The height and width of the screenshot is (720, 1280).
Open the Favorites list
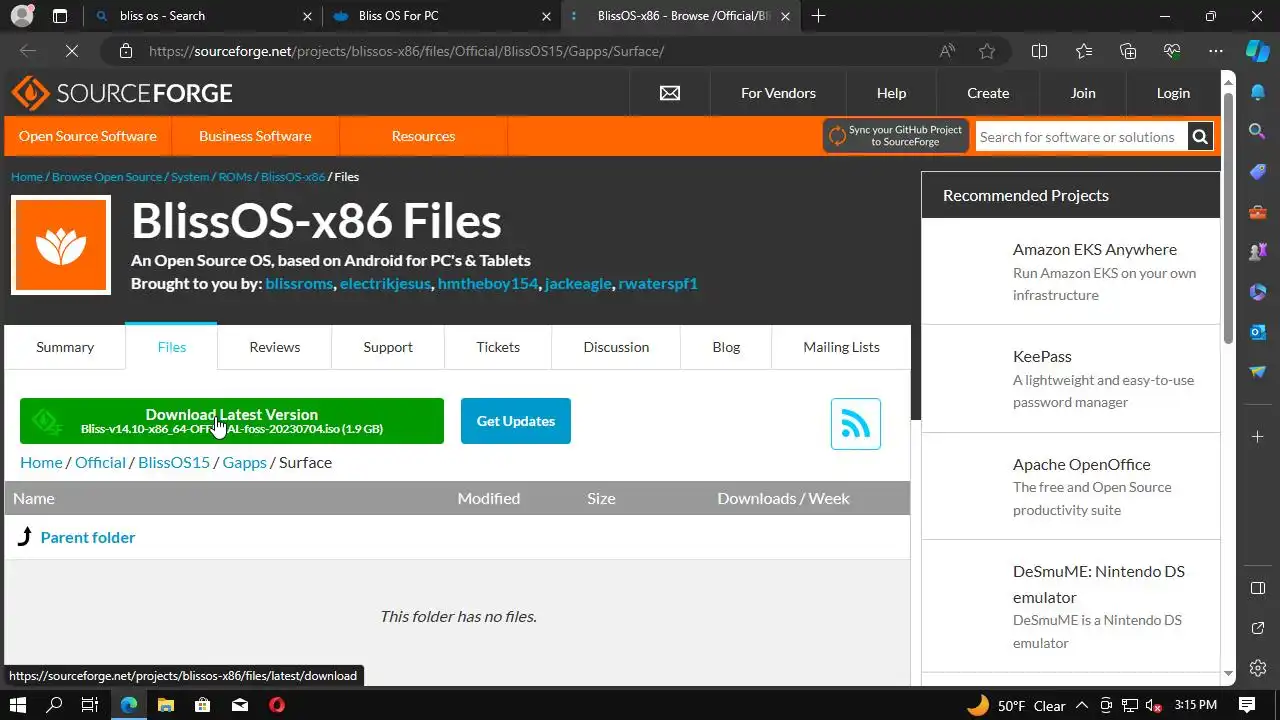(1084, 51)
